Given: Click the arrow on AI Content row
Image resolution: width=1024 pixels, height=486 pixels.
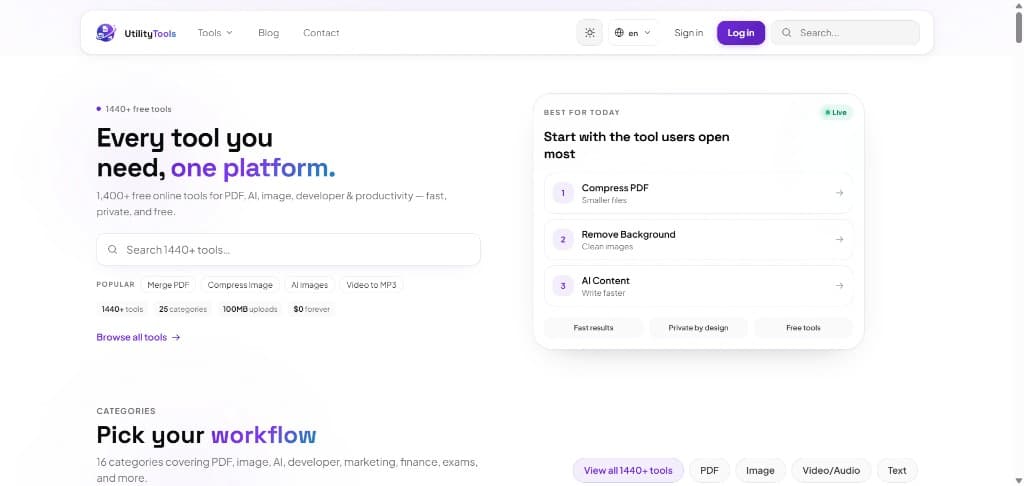Looking at the screenshot, I should click(x=840, y=285).
